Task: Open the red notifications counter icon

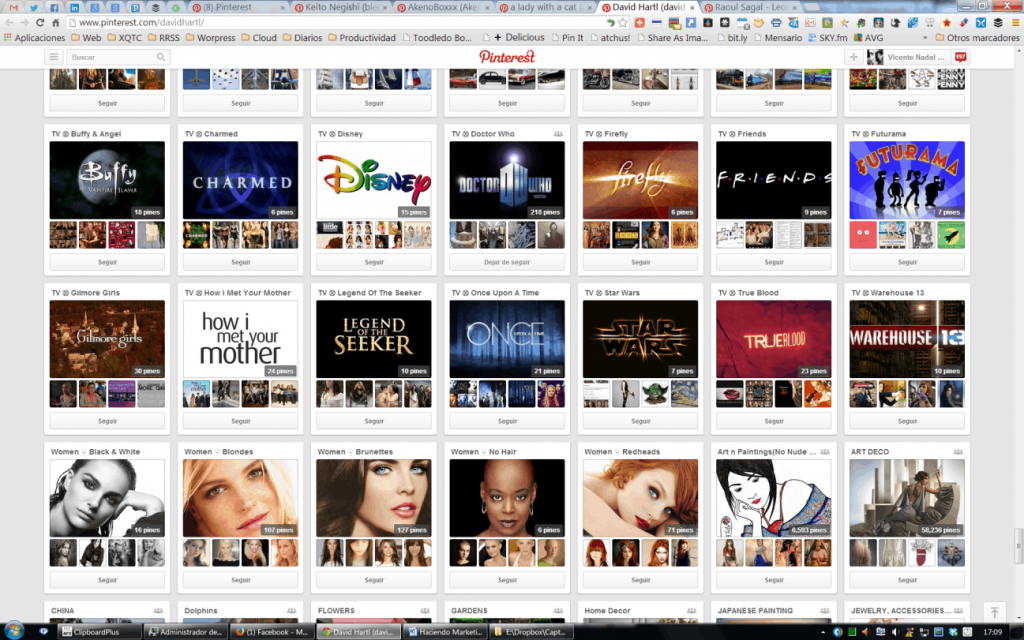Action: point(961,57)
